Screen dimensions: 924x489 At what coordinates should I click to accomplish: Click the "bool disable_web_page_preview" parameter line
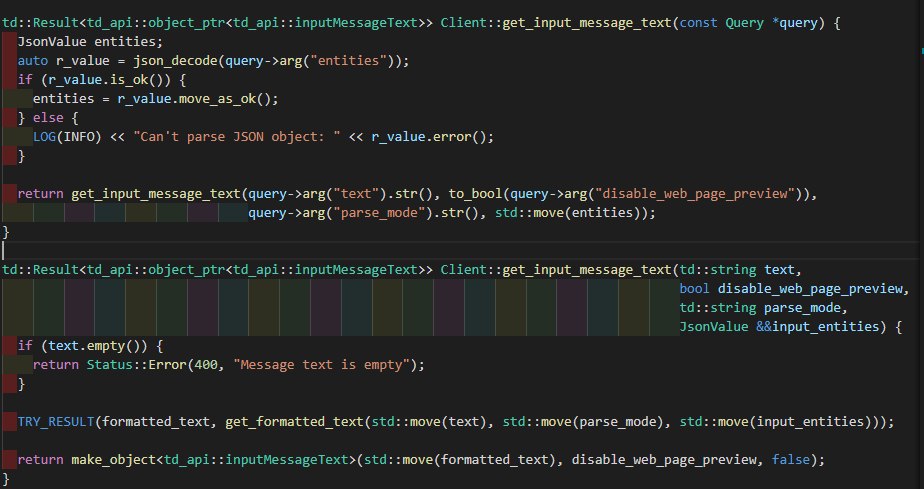tap(791, 289)
